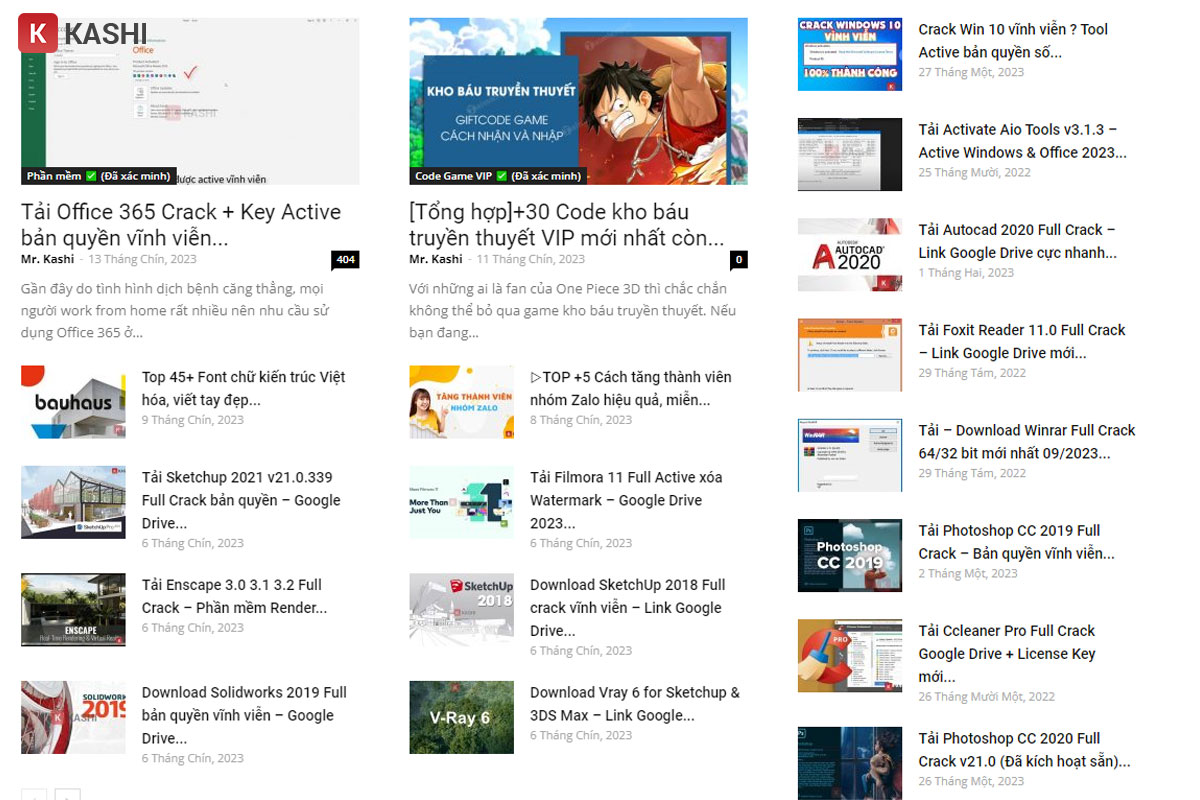Open 'Download Vray 6 for Sketchup & 3DS Max' link
The width and height of the screenshot is (1200, 800).
point(635,704)
